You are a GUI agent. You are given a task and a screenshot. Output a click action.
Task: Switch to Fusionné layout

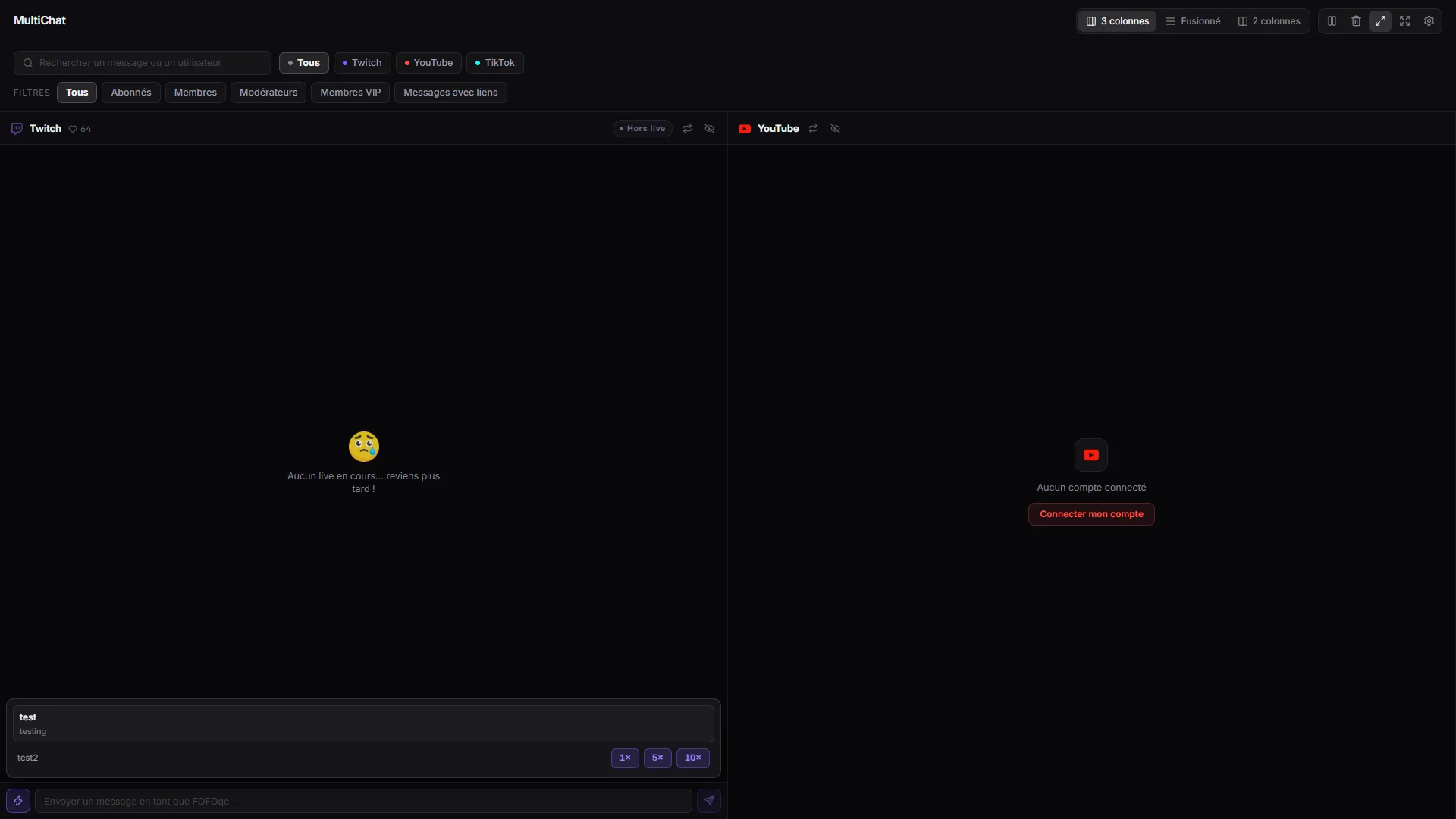click(x=1193, y=21)
